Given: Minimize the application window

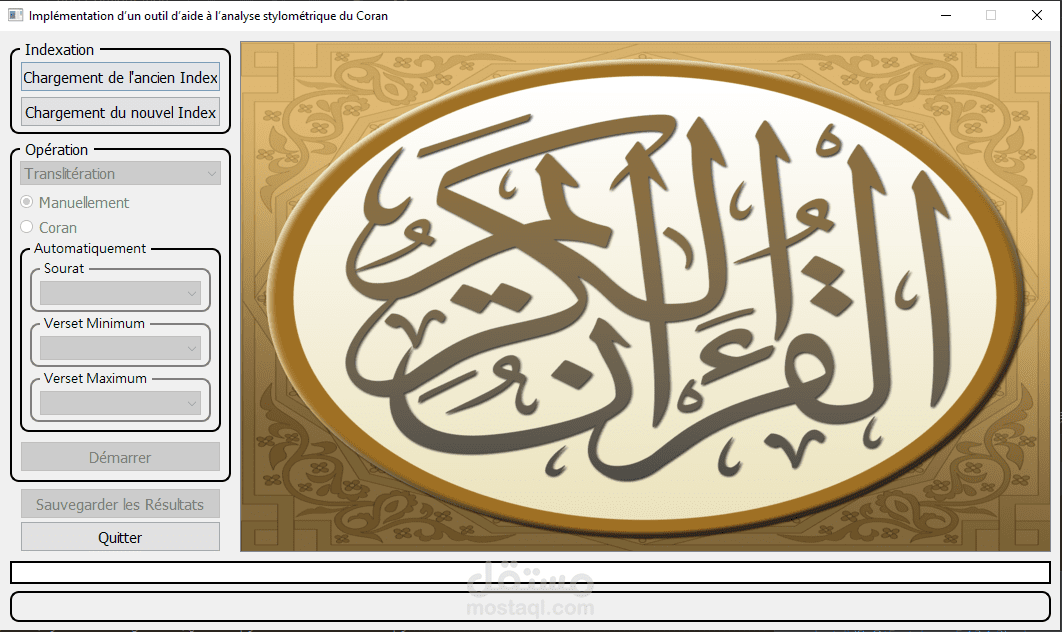Looking at the screenshot, I should [946, 15].
